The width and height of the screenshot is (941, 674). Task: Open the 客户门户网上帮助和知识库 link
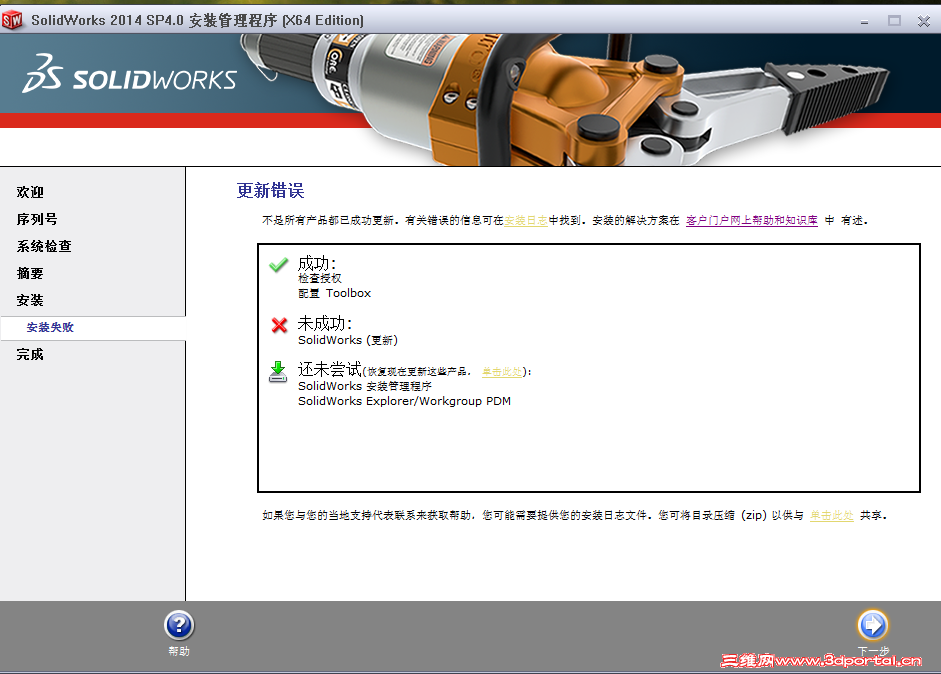pyautogui.click(x=751, y=220)
